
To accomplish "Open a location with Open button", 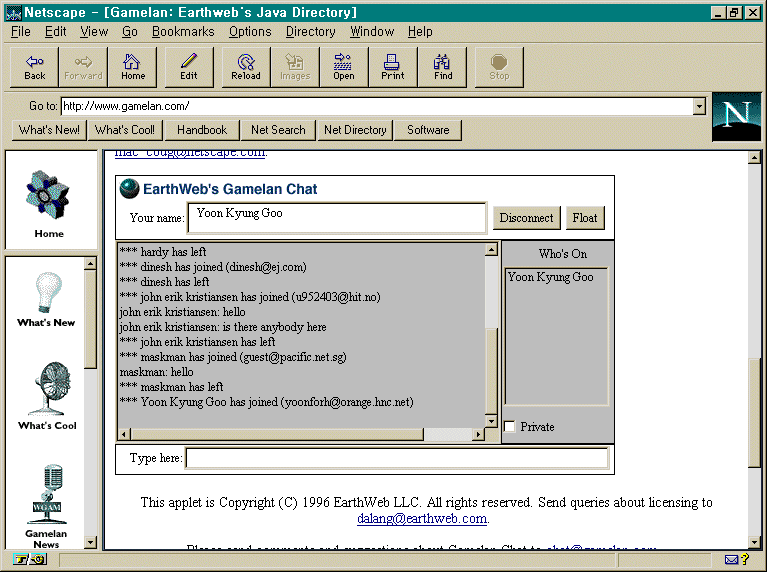I will click(344, 68).
